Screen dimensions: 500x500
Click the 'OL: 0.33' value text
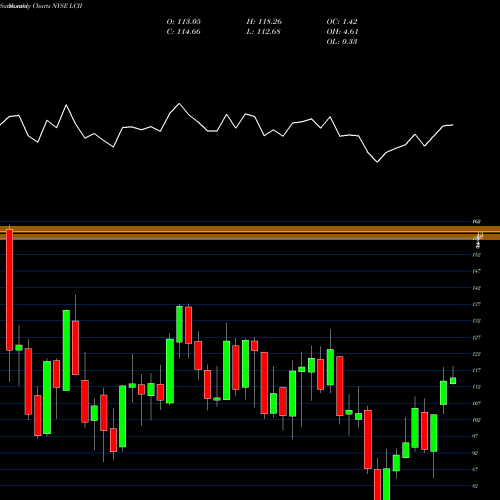(342, 42)
